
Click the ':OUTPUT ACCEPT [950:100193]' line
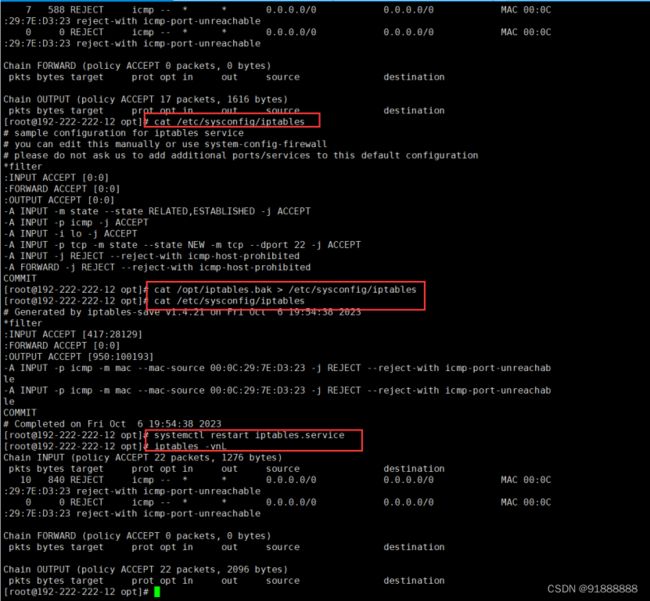(78, 357)
